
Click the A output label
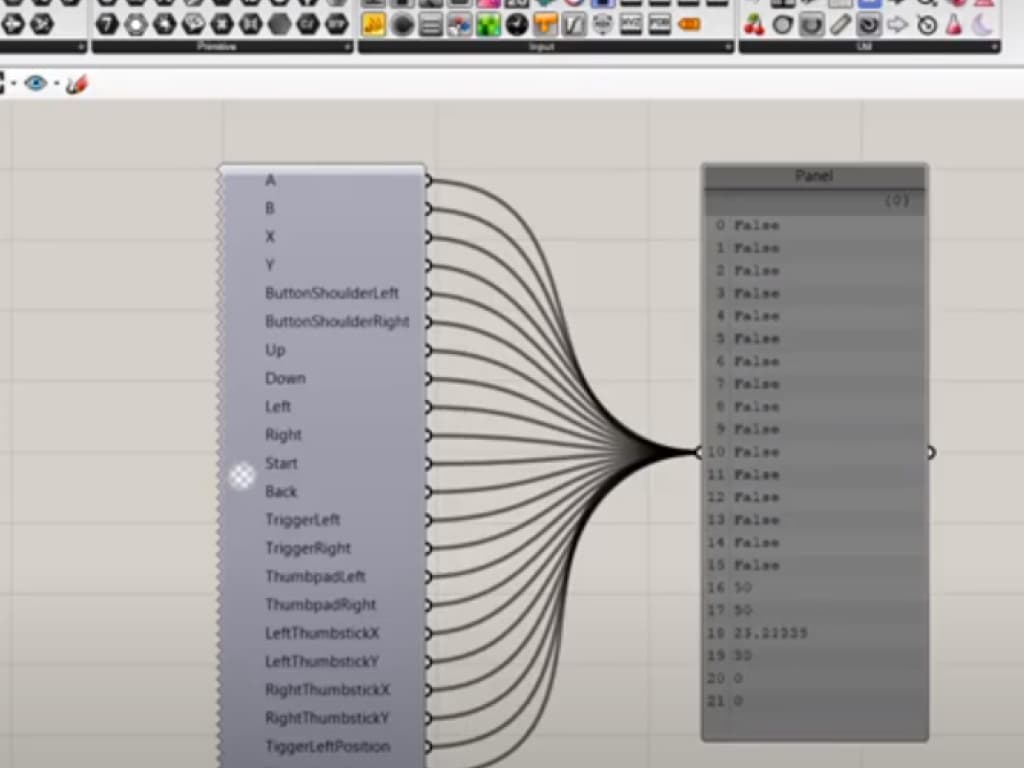pos(270,180)
